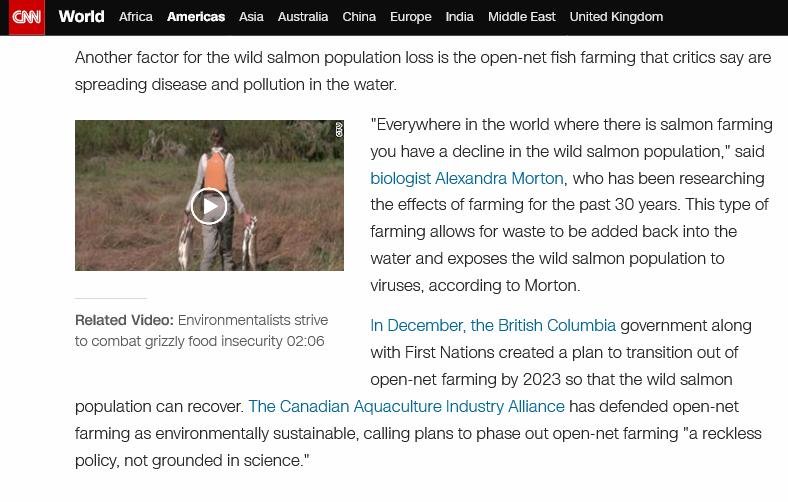Click the Related Video caption text
788x502 pixels.
200,331
